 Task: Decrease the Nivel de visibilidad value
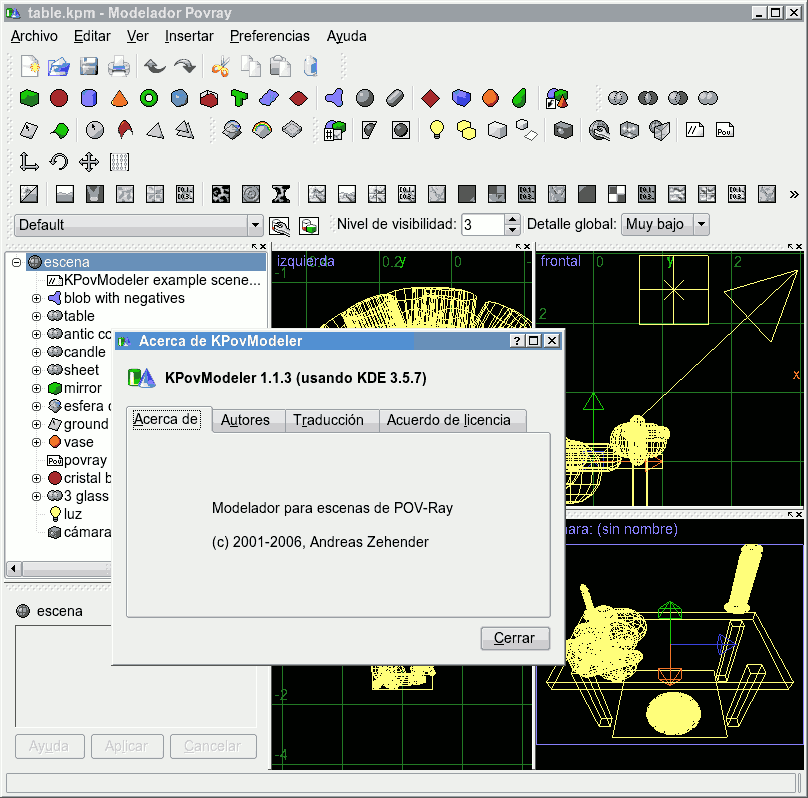512,230
